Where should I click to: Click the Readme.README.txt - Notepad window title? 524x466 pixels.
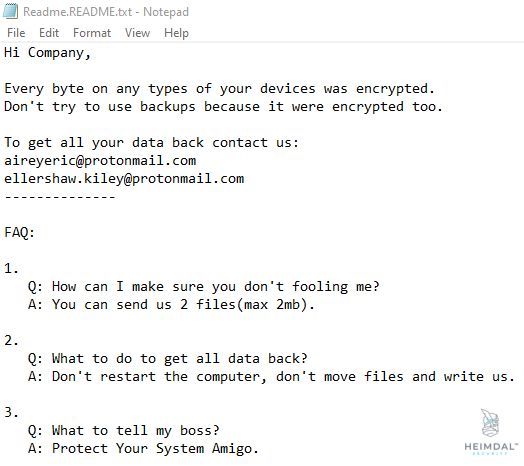(x=106, y=12)
